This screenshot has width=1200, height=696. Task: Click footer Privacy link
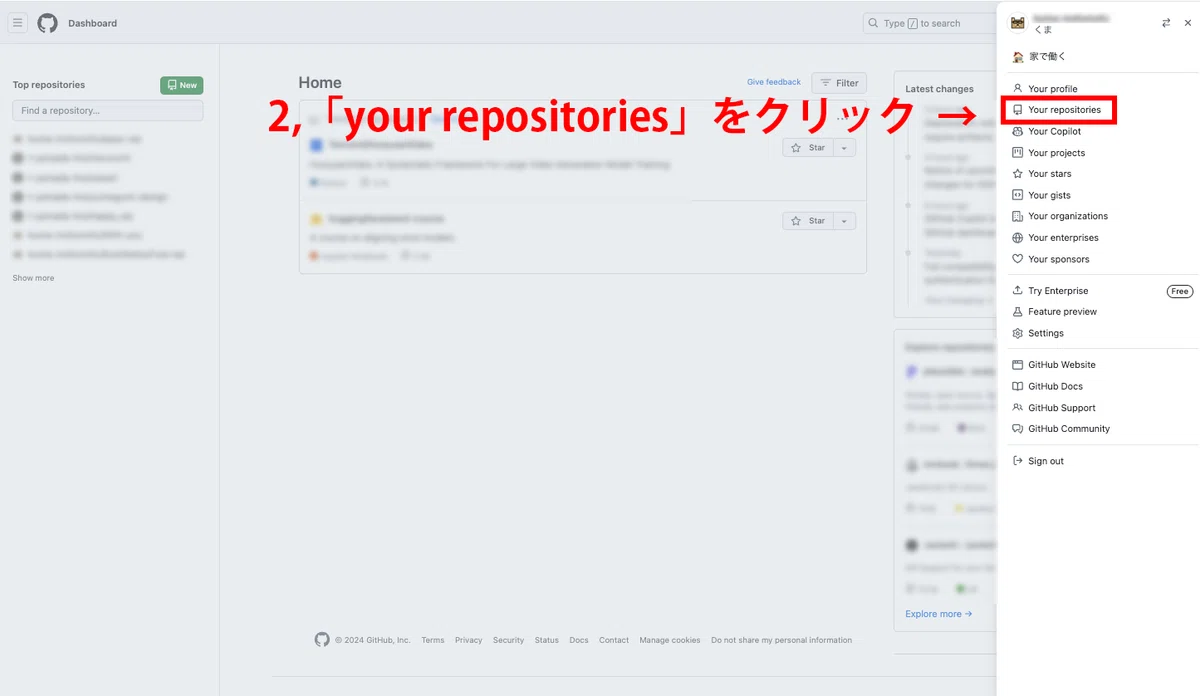468,640
